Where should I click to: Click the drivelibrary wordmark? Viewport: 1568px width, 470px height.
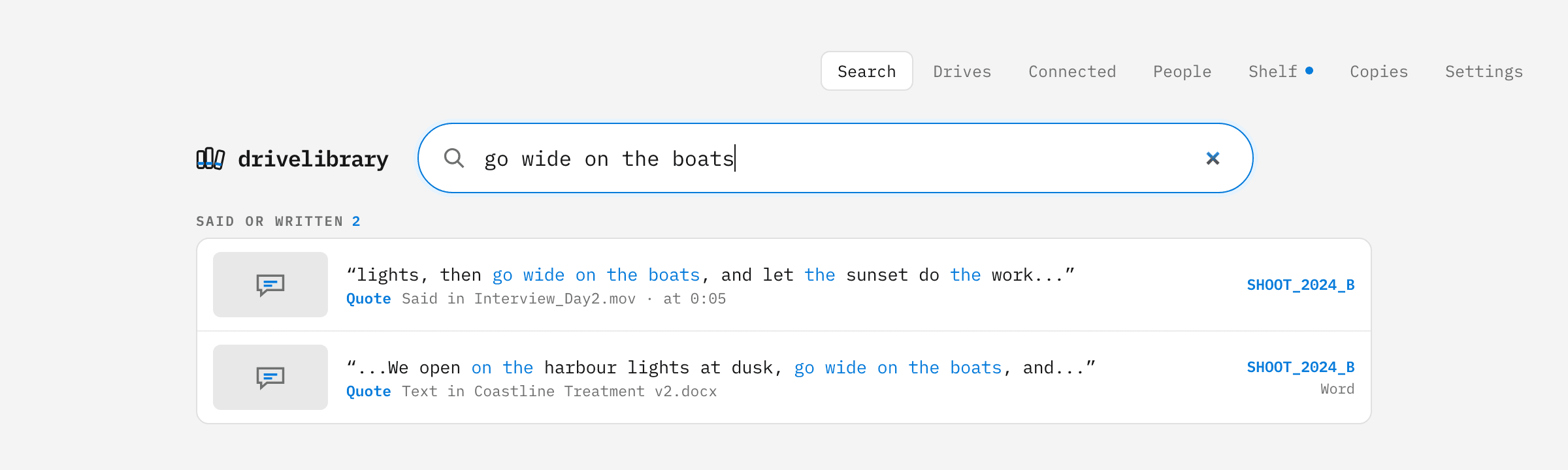tap(313, 159)
